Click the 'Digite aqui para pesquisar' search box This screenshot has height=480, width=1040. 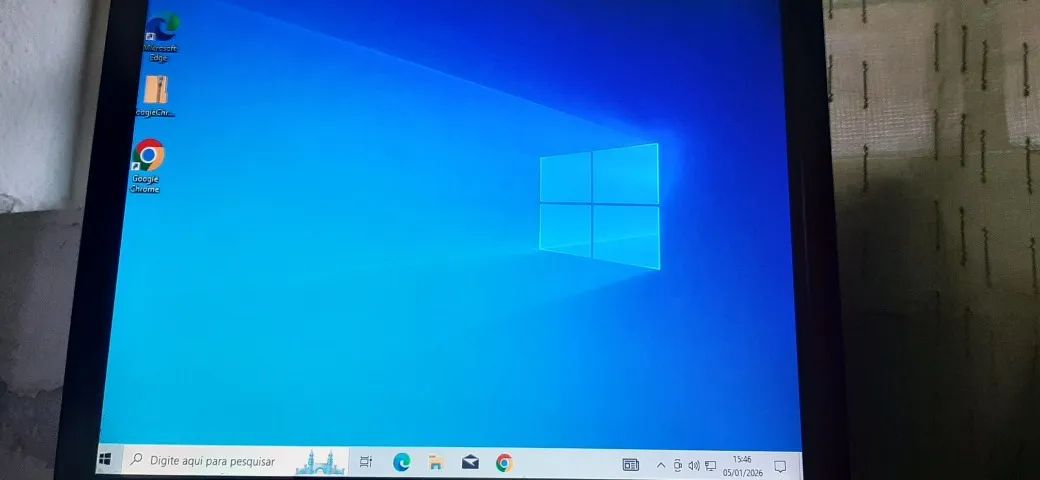tap(212, 461)
